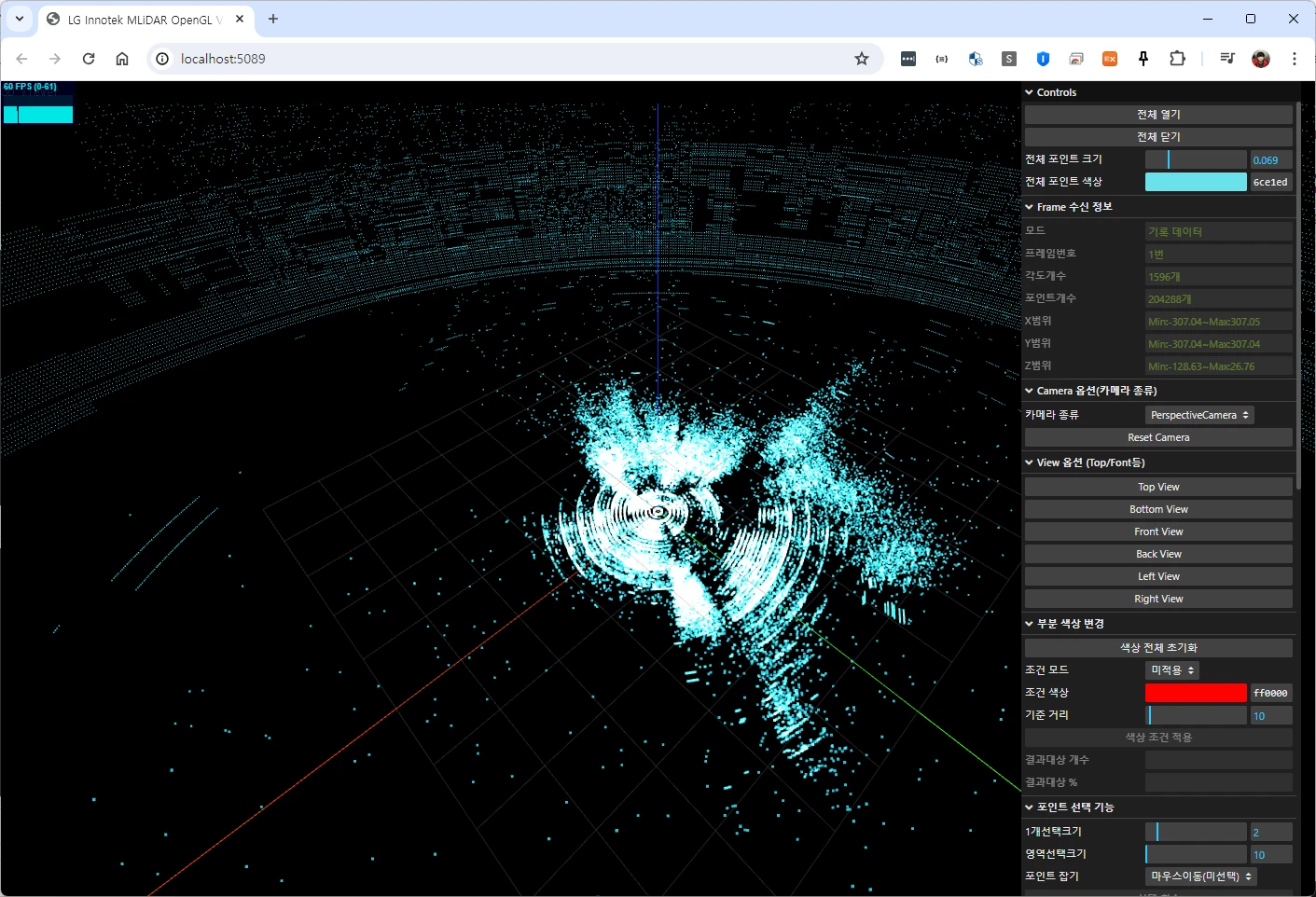Open the Chrome remote desktop extension icon
Screen dimensions: 1316x897
(x=1076, y=59)
